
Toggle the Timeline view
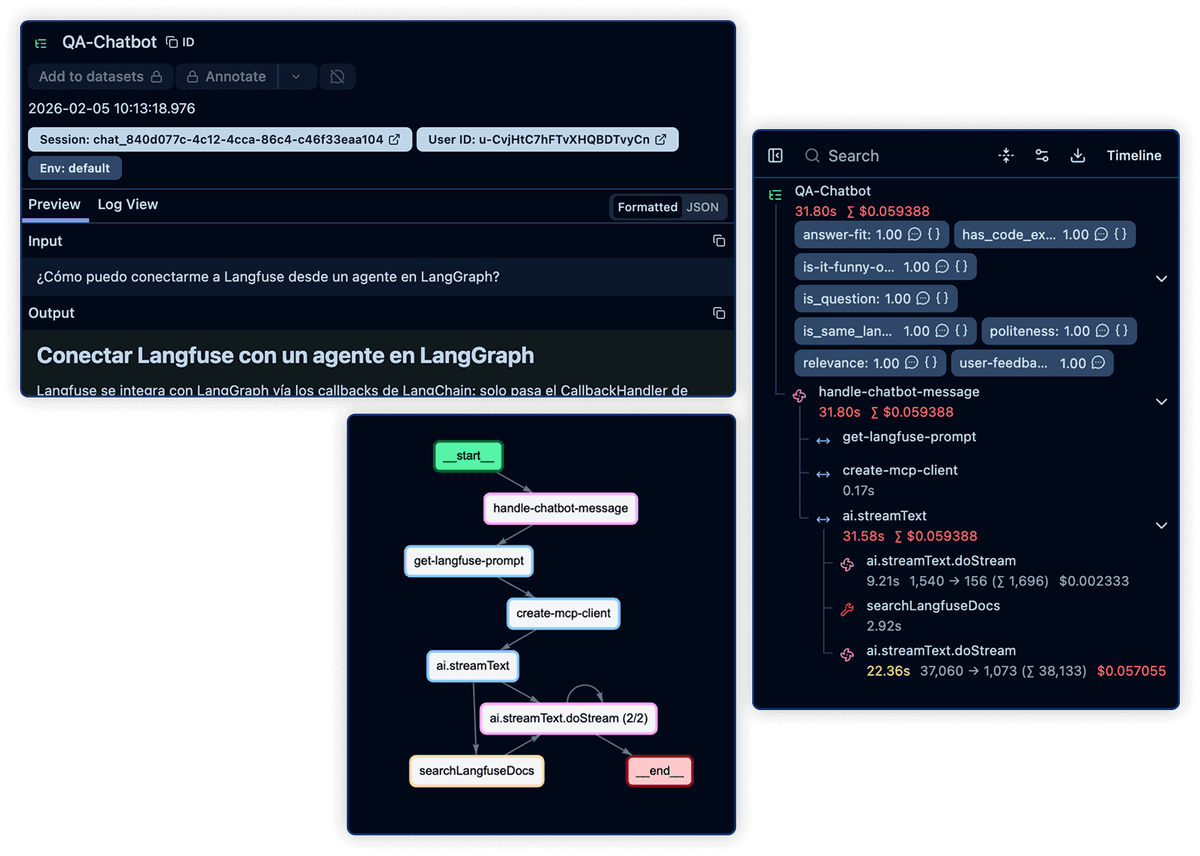click(1133, 156)
